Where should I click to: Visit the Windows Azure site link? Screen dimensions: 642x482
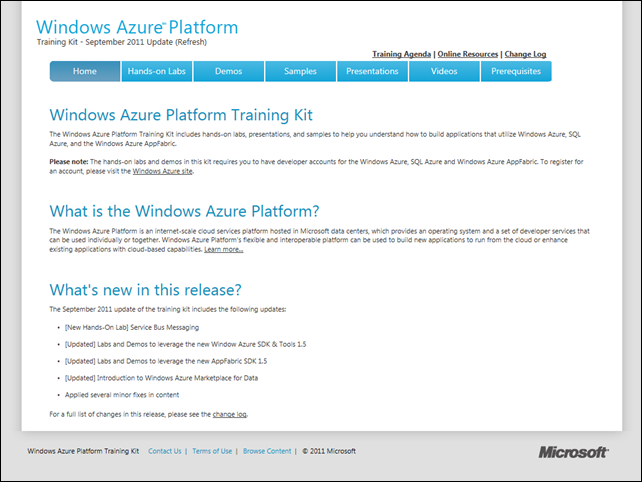[x=163, y=171]
